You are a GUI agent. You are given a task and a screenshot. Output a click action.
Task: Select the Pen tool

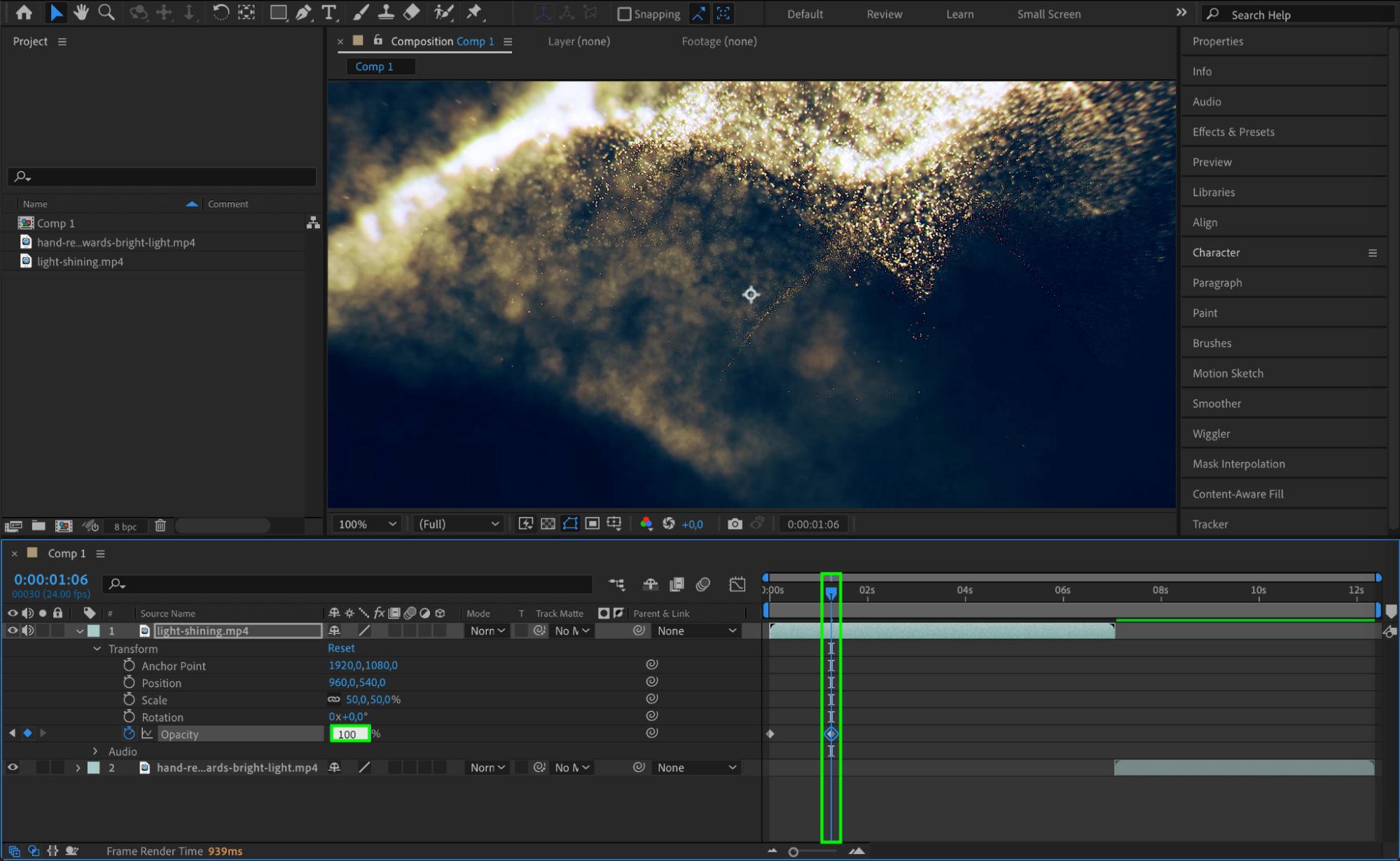pyautogui.click(x=303, y=12)
